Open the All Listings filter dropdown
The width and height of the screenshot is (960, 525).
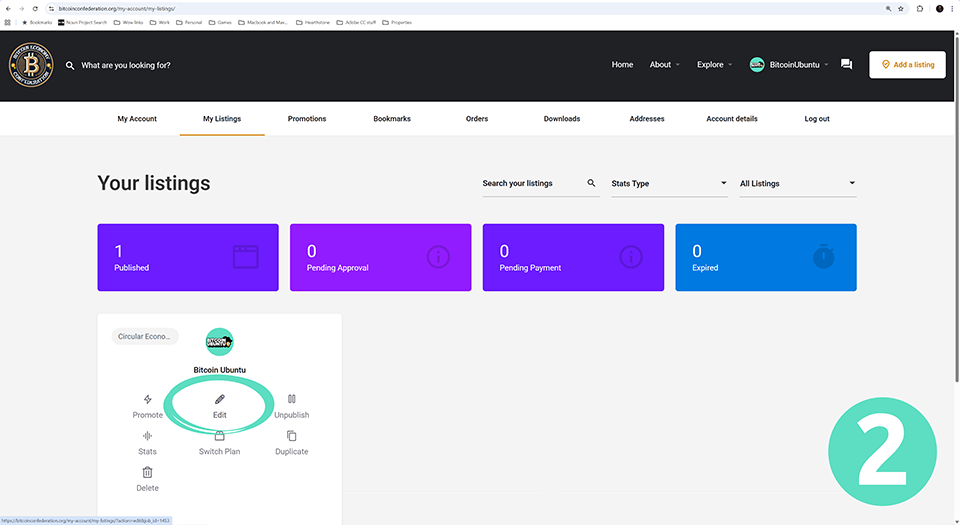[797, 184]
